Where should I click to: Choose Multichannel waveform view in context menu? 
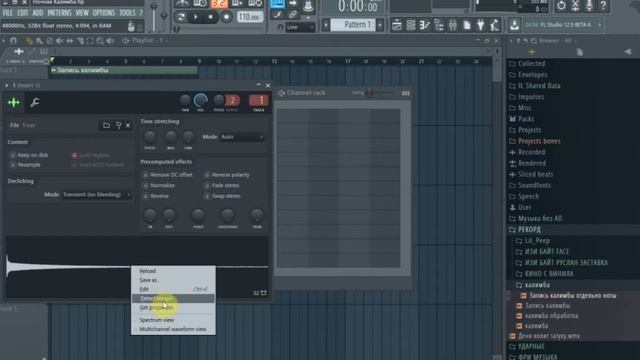coord(173,329)
